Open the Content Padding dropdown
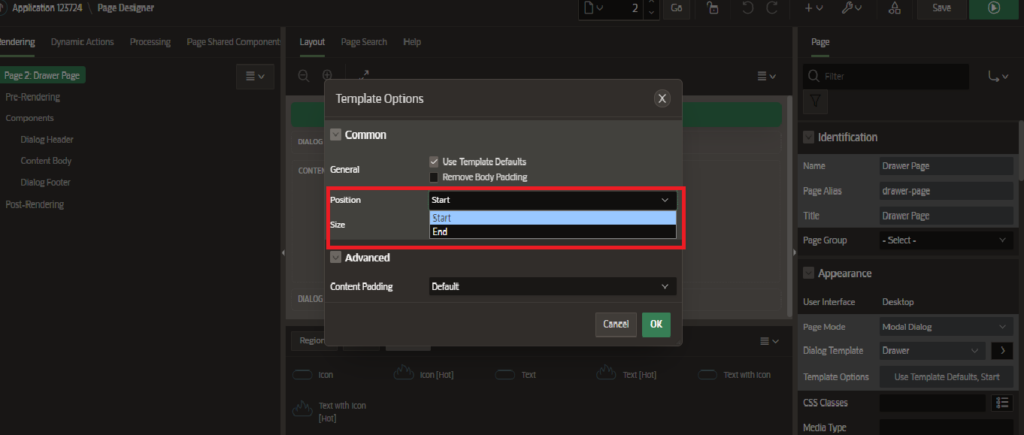 [552, 287]
